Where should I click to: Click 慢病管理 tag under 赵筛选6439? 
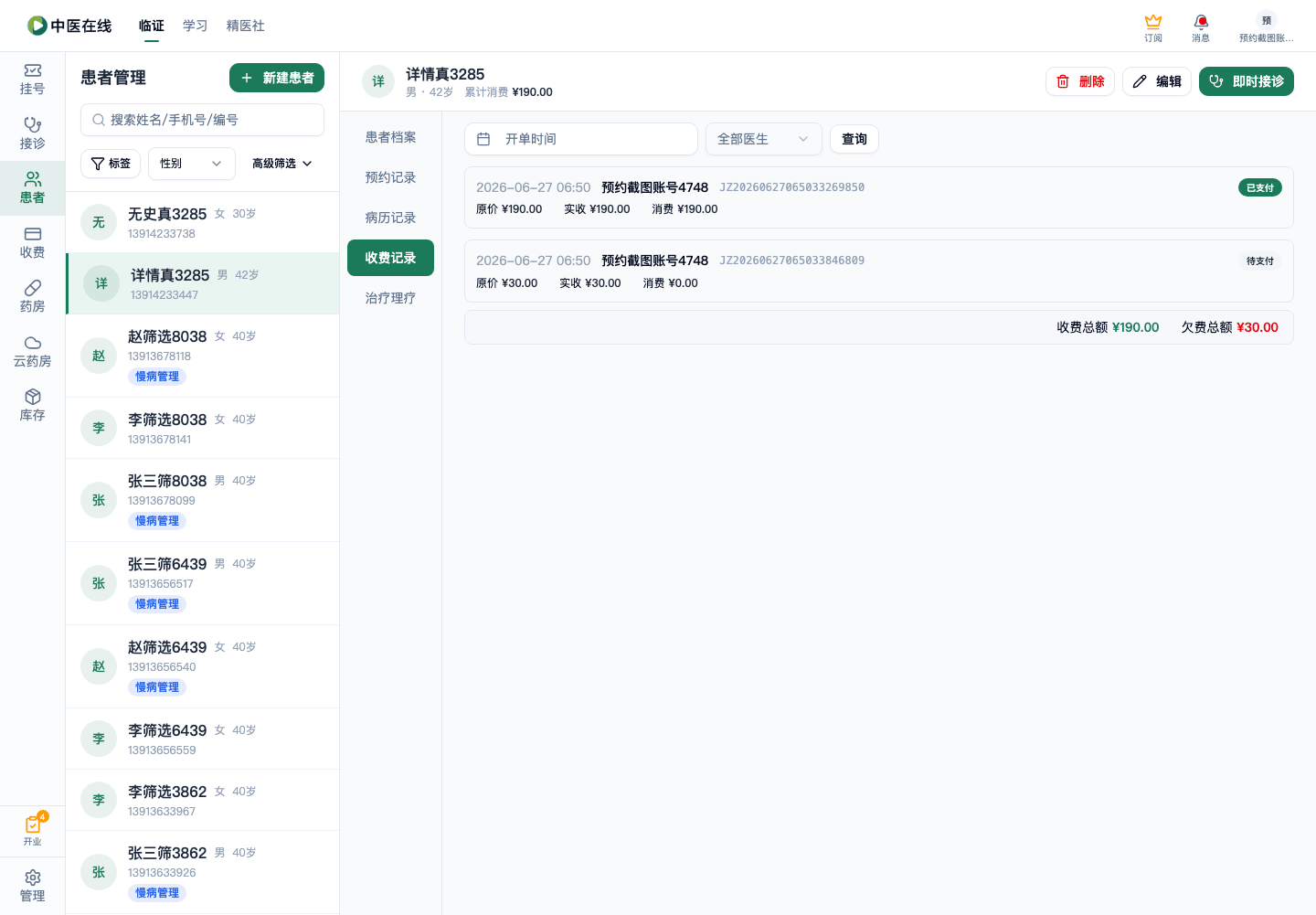[157, 687]
